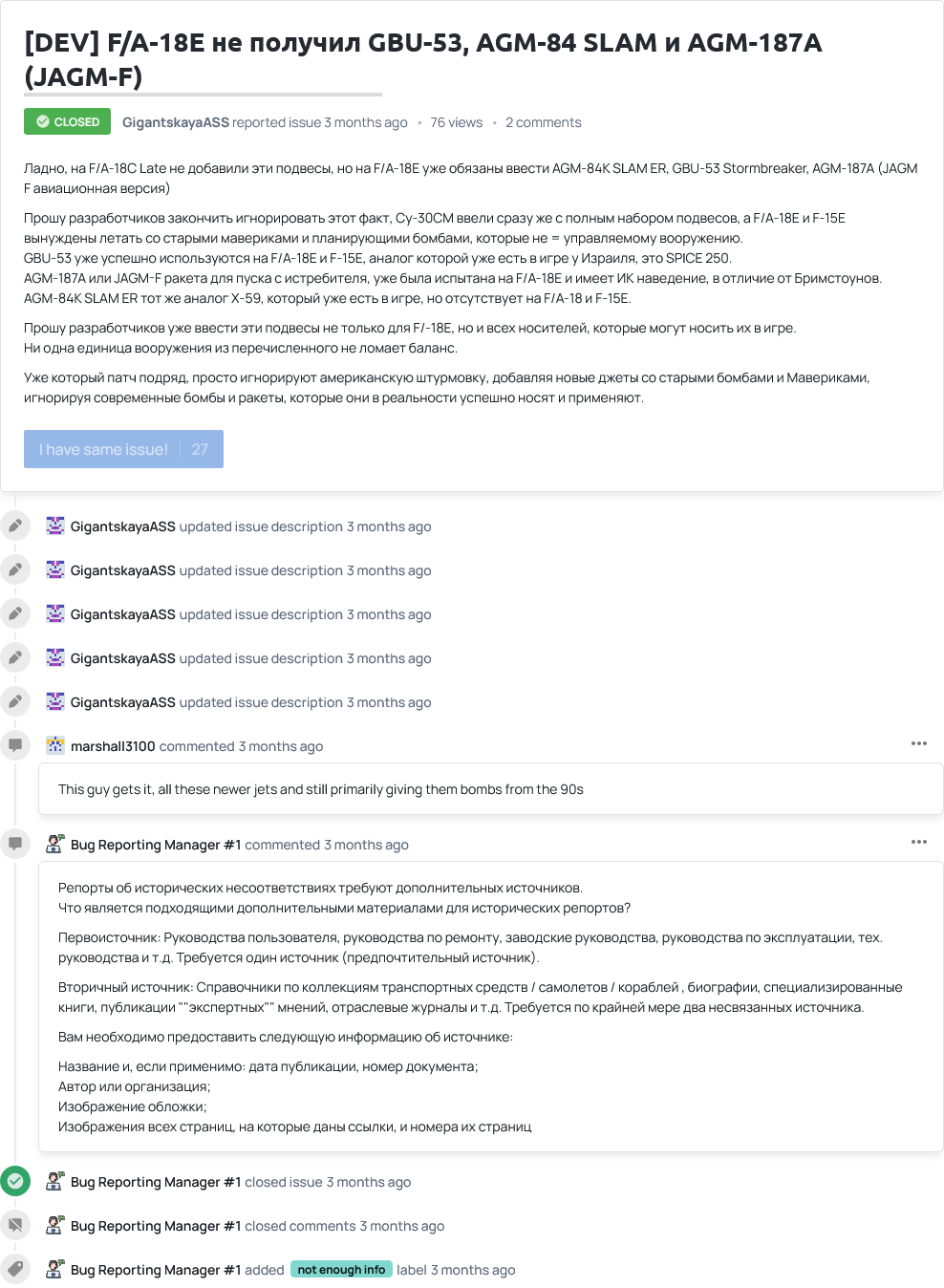Click the "not enough info" label
Image resolution: width=944 pixels, height=1288 pixels.
[341, 1270]
